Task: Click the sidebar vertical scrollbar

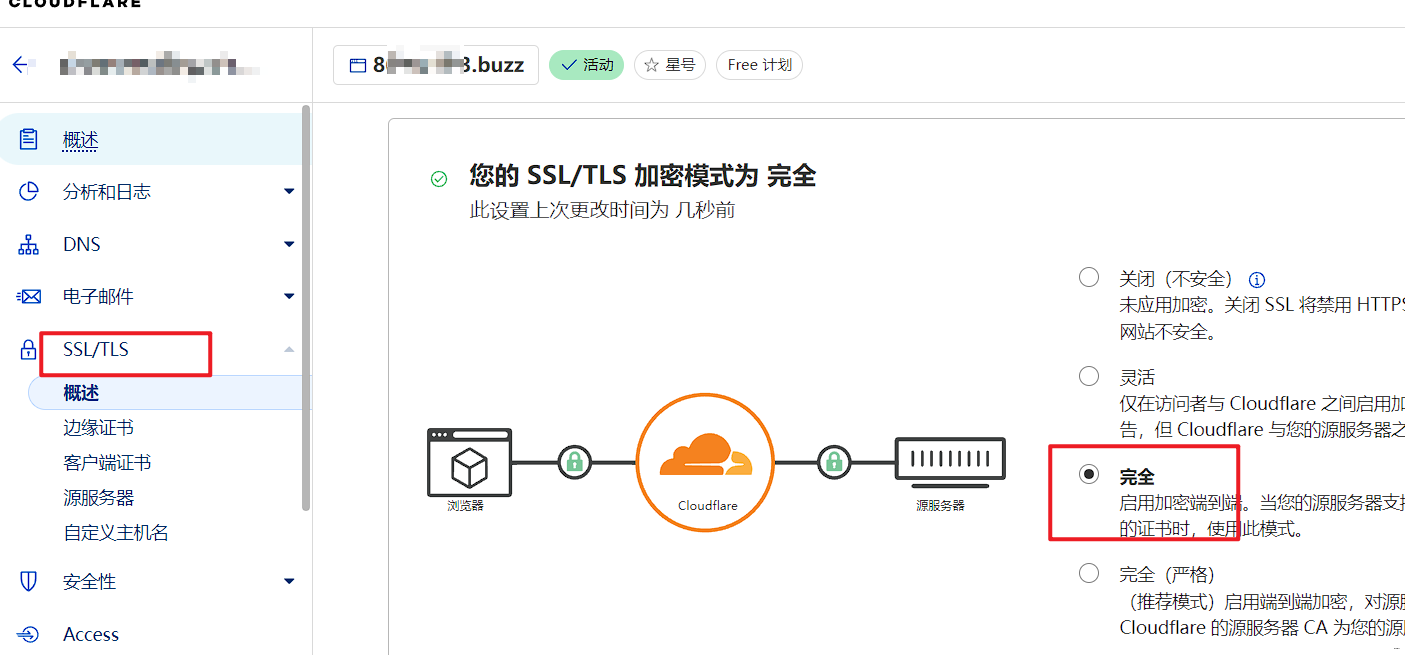Action: pyautogui.click(x=306, y=300)
